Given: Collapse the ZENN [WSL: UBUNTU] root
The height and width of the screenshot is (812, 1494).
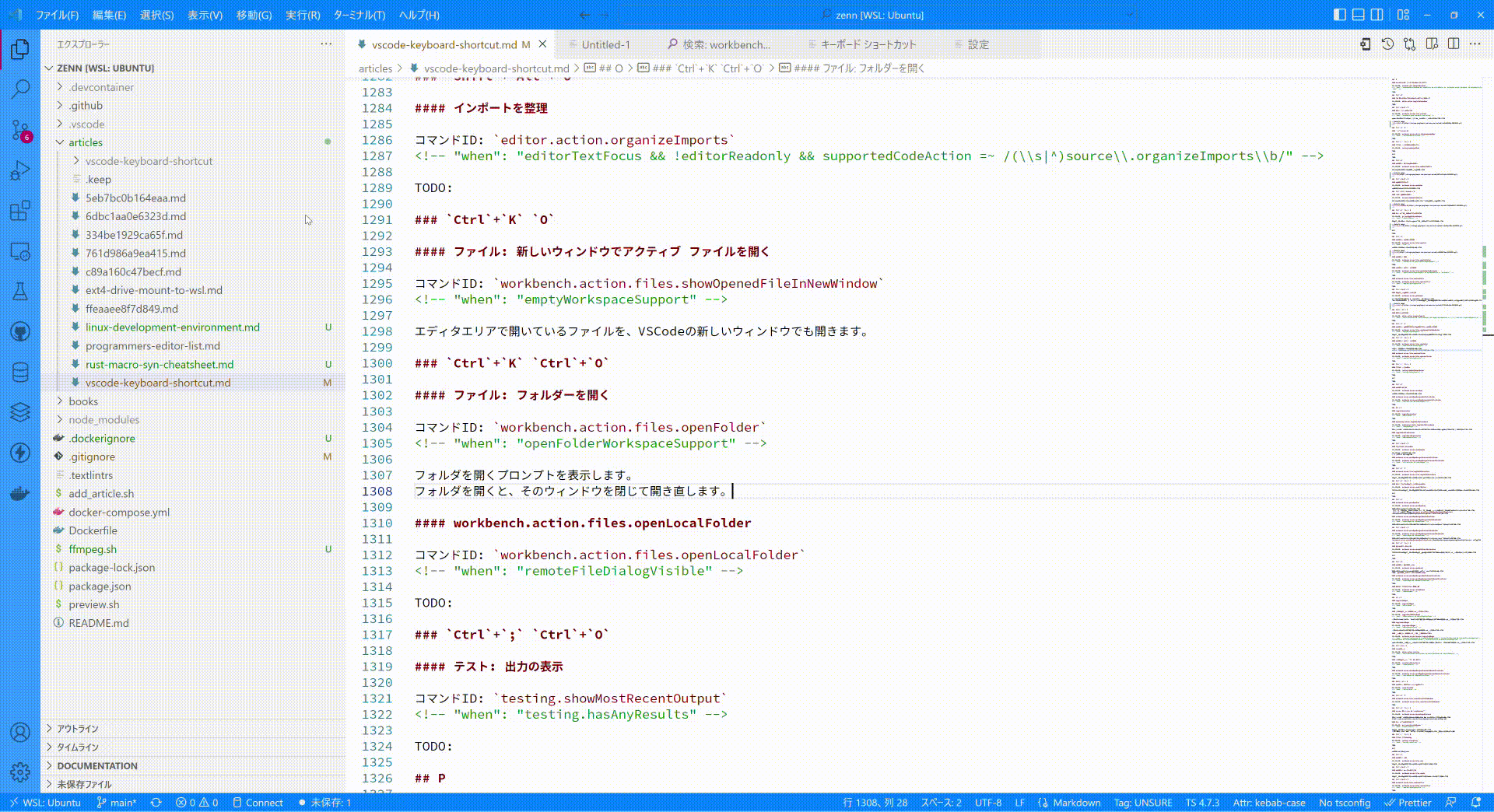Looking at the screenshot, I should tap(193, 68).
